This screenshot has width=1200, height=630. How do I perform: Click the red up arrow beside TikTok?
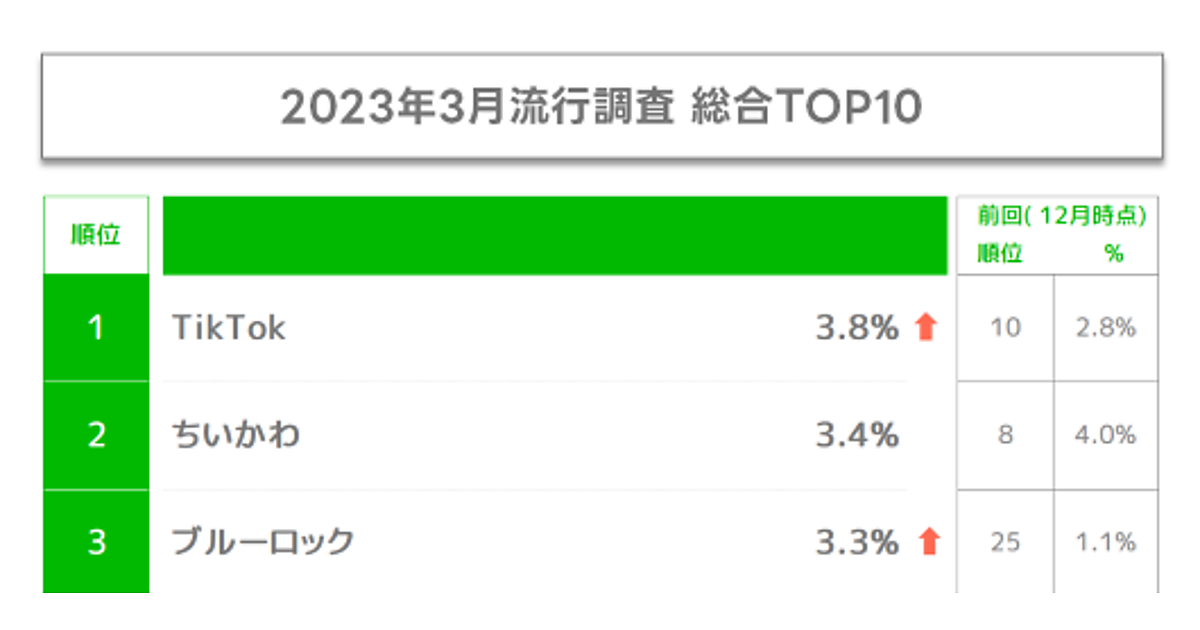pyautogui.click(x=926, y=327)
